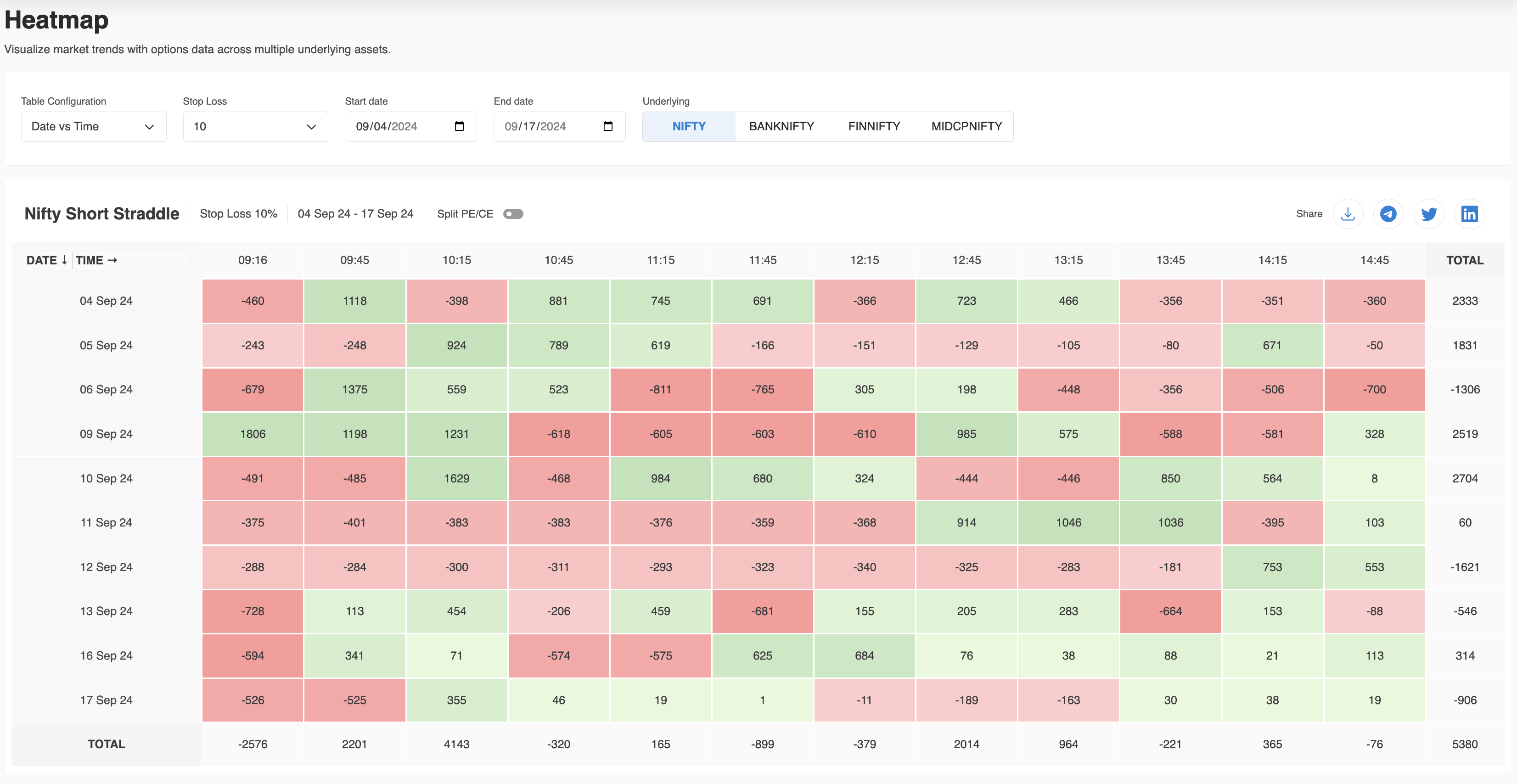Select the 13 Sep 24 row label

(106, 611)
